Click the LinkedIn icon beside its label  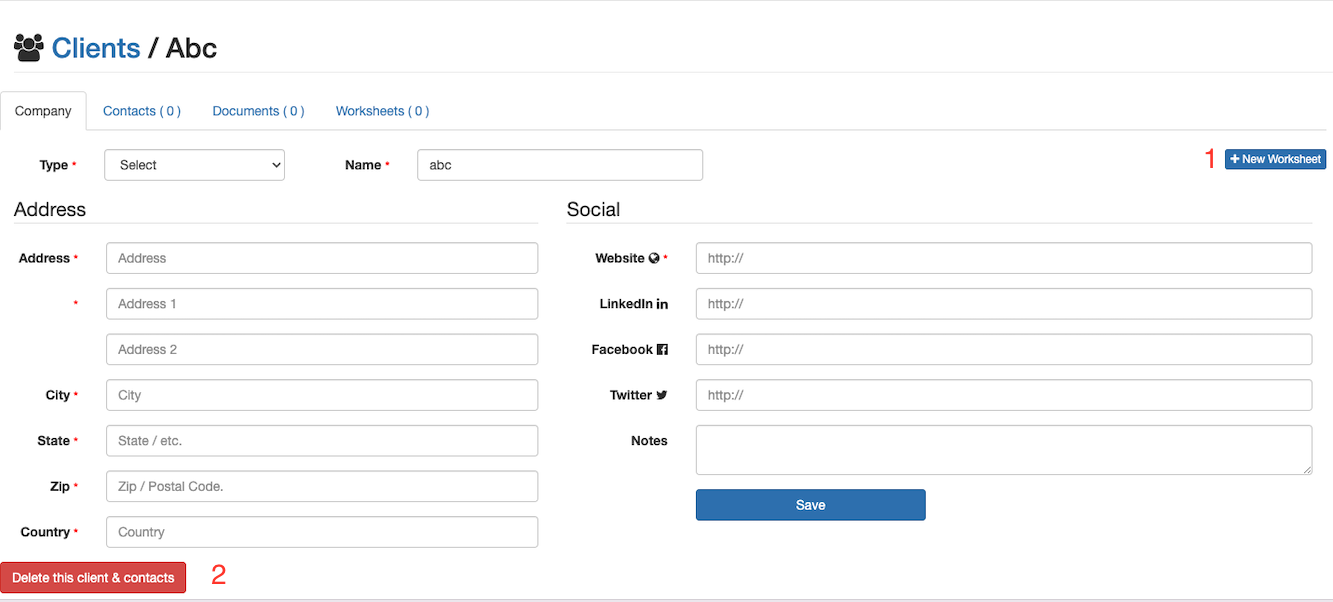click(x=662, y=304)
